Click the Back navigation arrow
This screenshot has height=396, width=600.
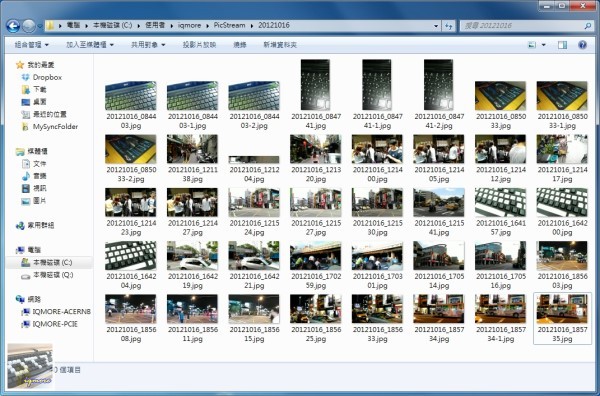click(x=13, y=26)
